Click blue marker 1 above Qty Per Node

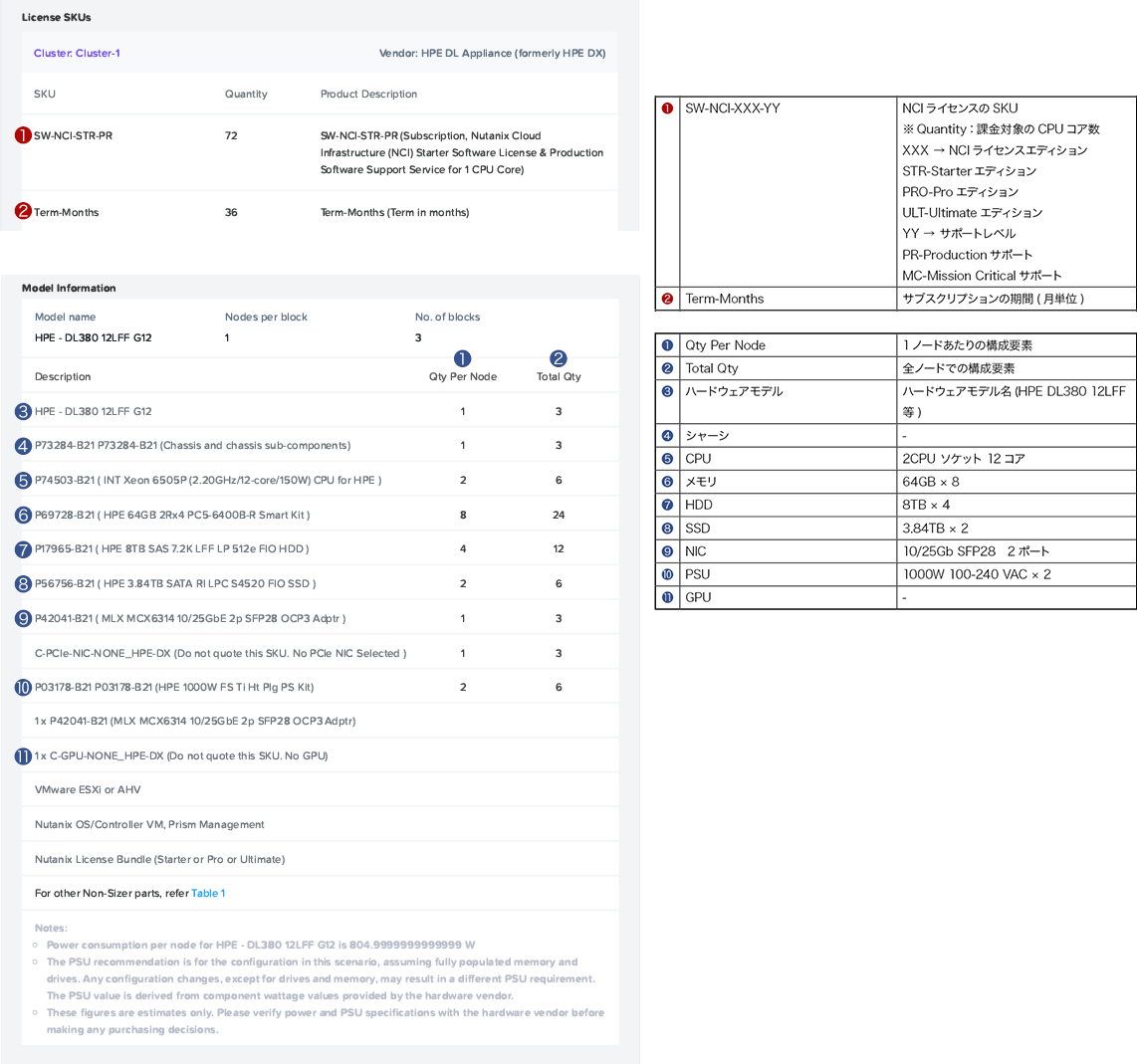coord(462,358)
